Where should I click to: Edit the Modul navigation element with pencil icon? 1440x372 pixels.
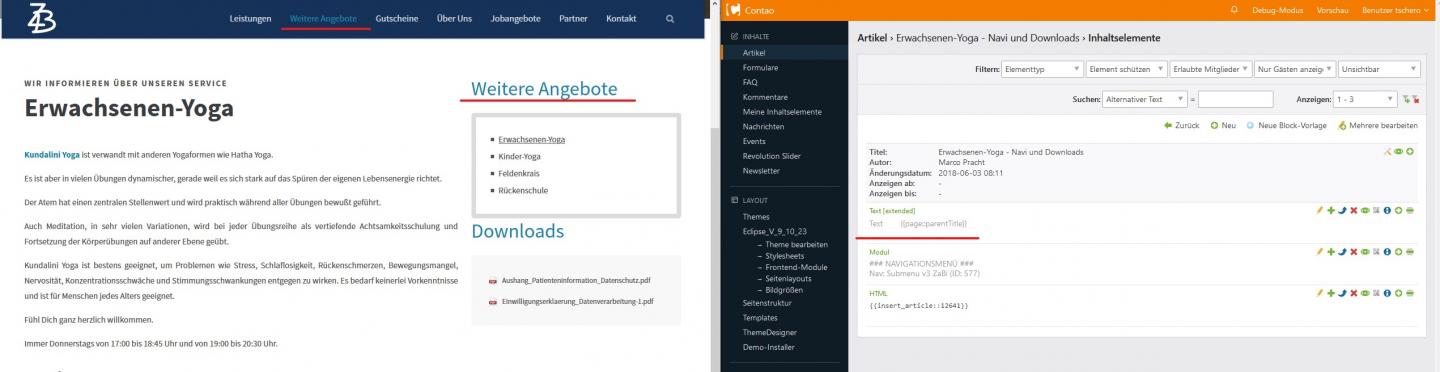[1319, 251]
